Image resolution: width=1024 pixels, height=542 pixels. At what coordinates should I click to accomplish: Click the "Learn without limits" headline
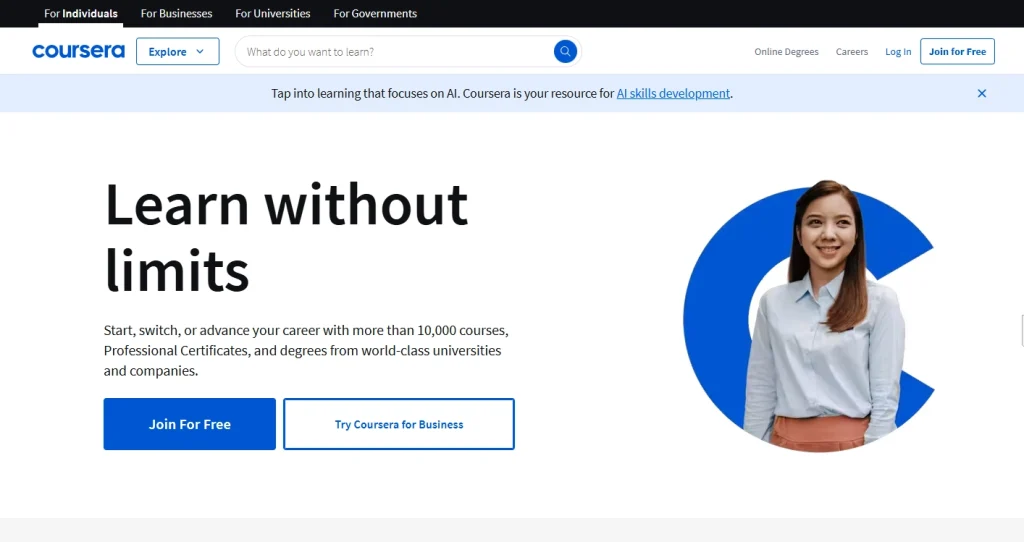[x=286, y=237]
